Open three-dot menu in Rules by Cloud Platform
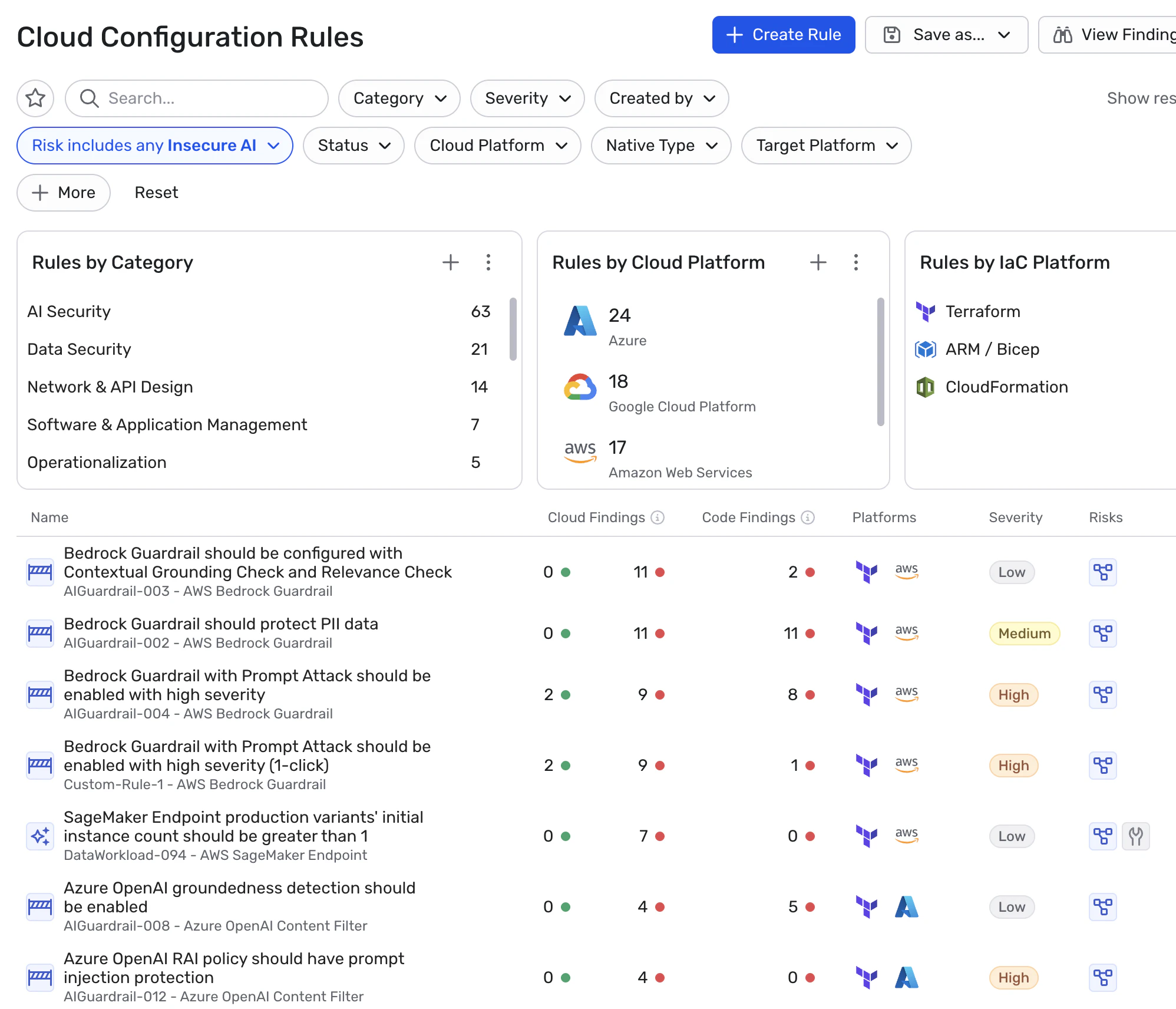Screen dimensions: 1176x1009 pos(855,262)
